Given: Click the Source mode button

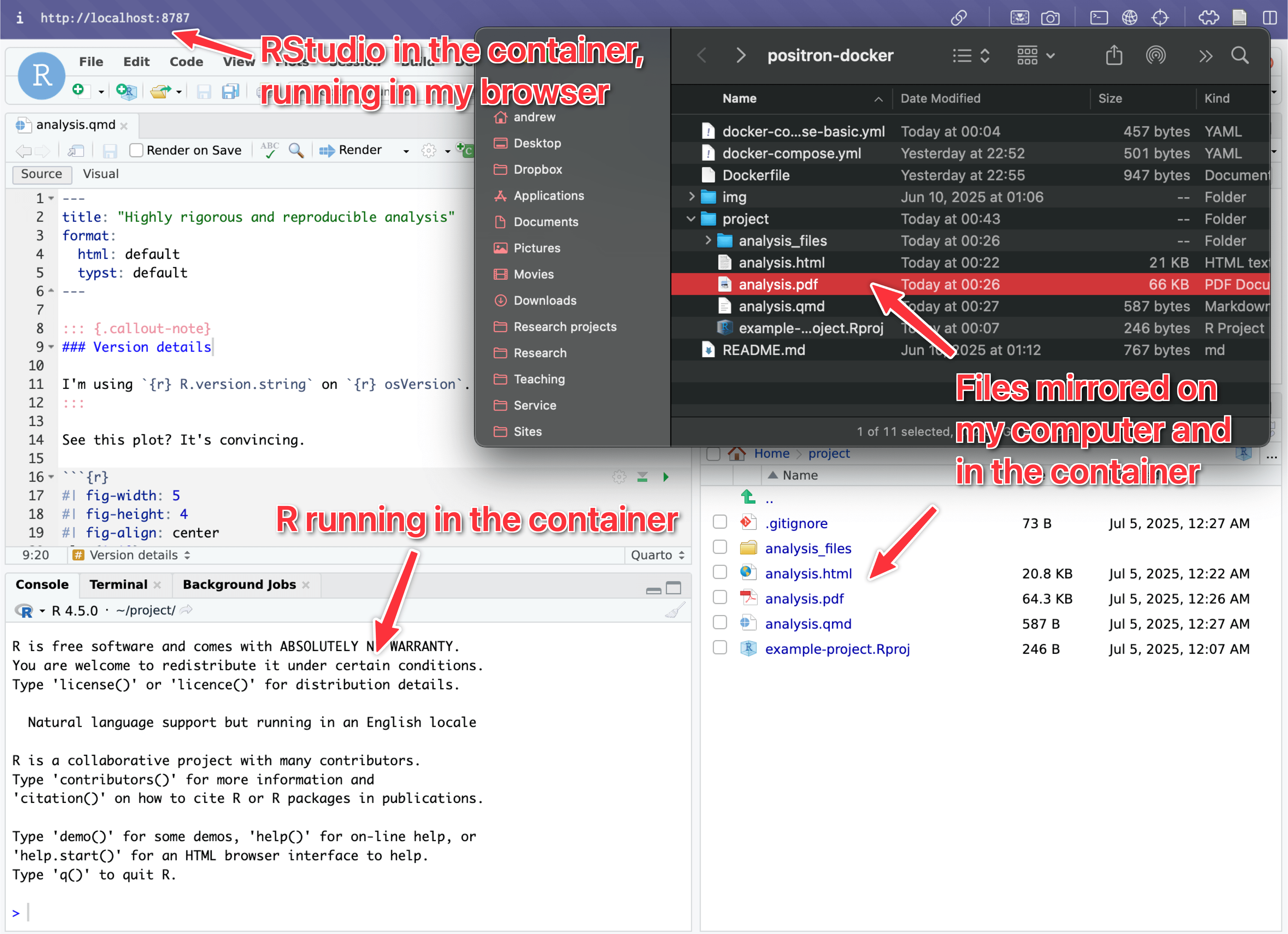Looking at the screenshot, I should pos(42,174).
